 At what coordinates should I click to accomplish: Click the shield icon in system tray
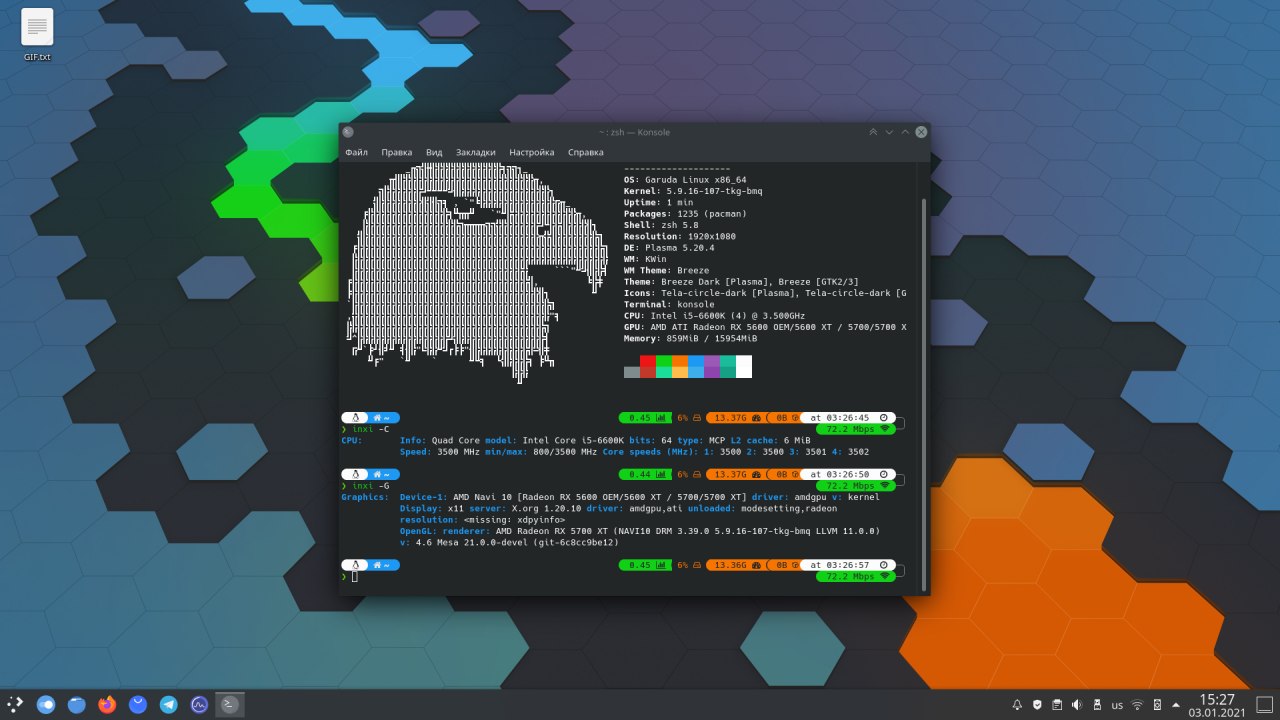click(1038, 705)
